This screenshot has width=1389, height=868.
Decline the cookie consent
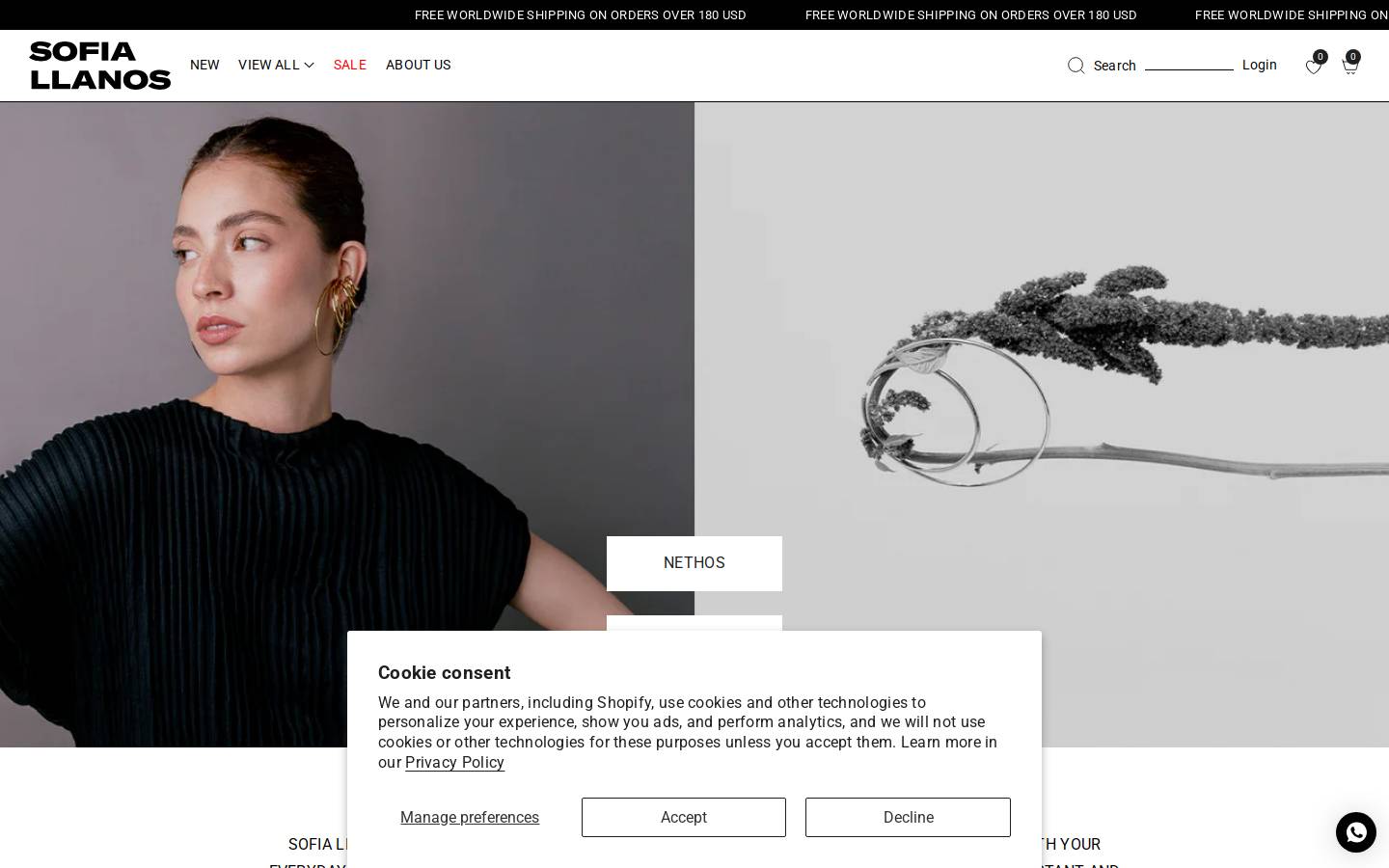click(908, 817)
